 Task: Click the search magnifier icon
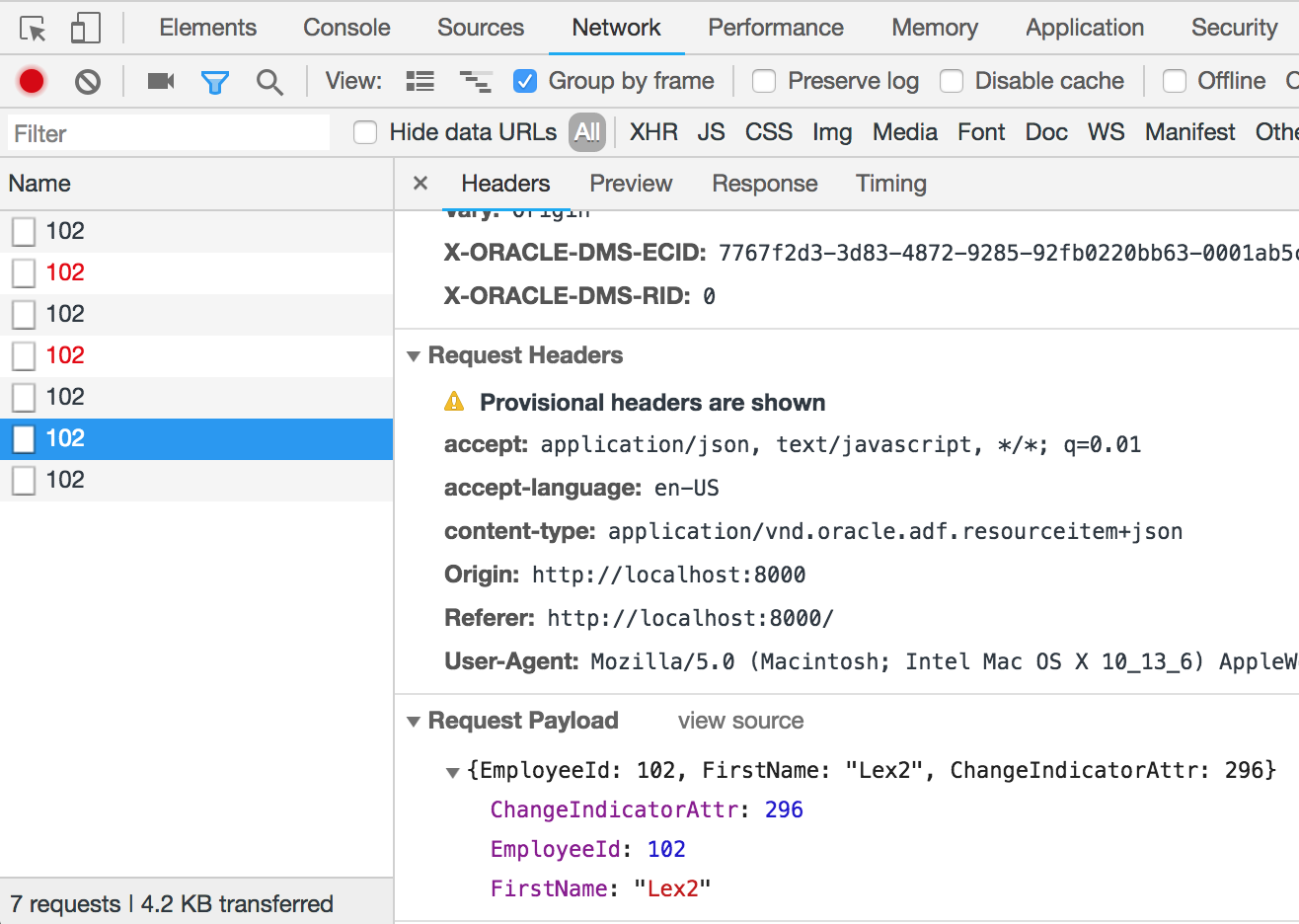(269, 81)
